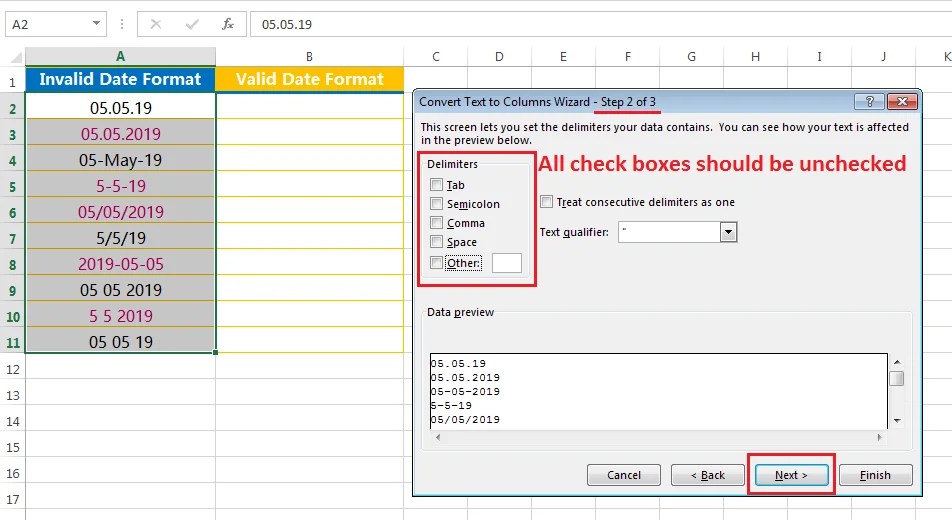Close the Convert Text to Columns Wizard

(x=902, y=101)
